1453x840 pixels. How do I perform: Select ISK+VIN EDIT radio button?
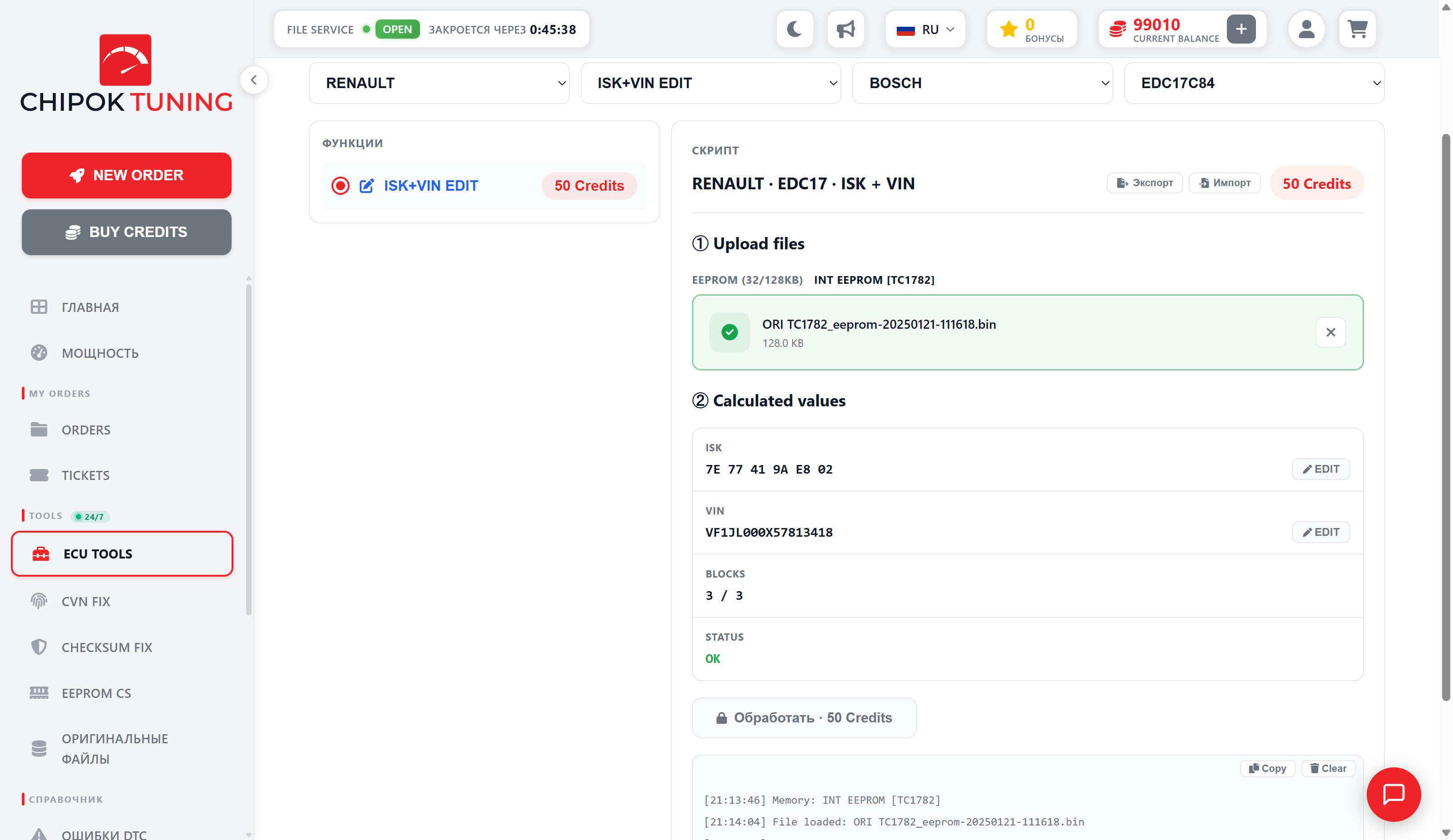pyautogui.click(x=340, y=186)
